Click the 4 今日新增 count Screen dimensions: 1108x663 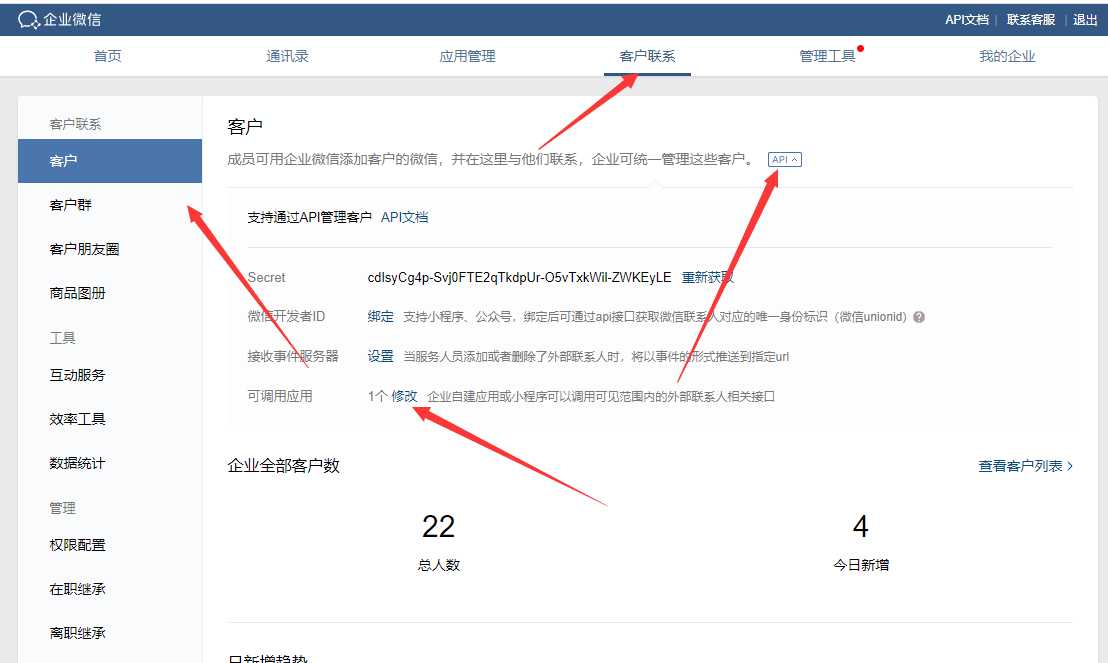860,527
